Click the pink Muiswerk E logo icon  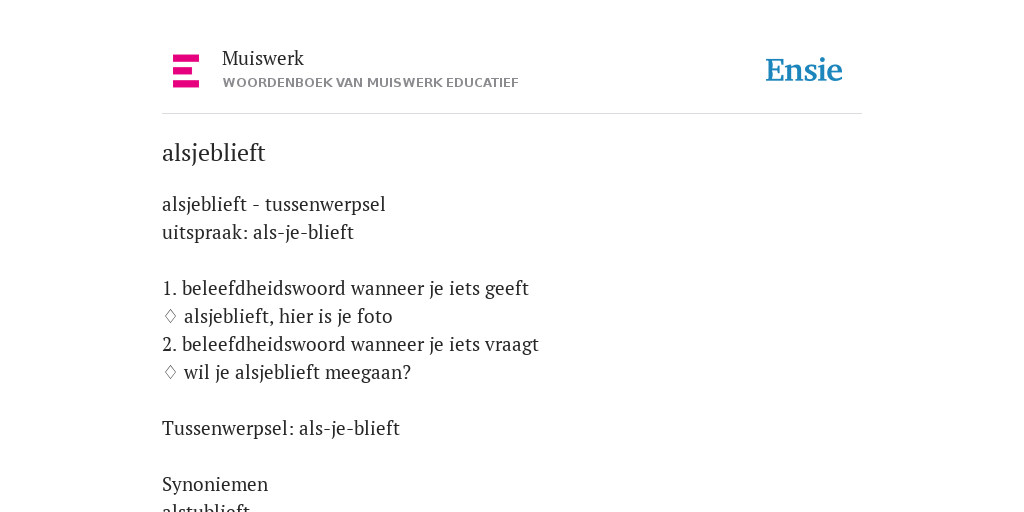185,71
